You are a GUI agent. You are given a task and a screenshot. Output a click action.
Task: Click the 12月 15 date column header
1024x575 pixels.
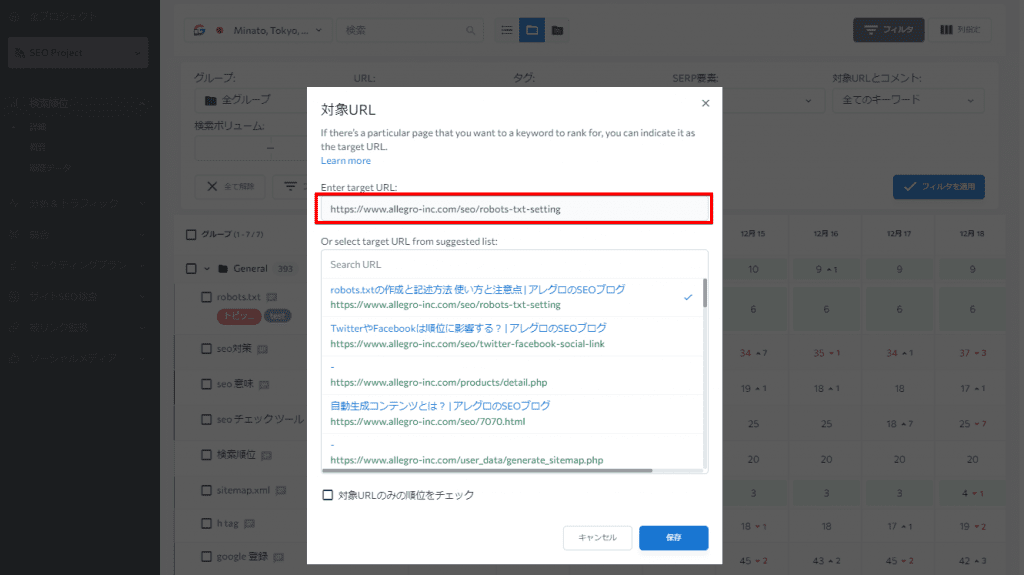tap(753, 234)
